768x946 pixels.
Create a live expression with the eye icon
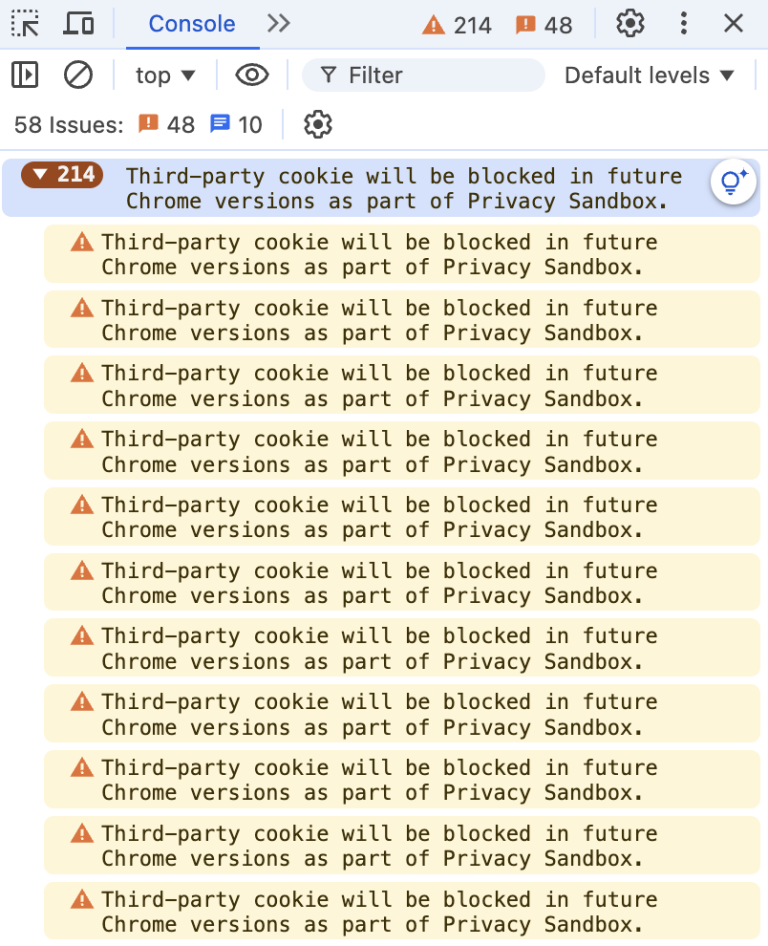click(x=251, y=74)
